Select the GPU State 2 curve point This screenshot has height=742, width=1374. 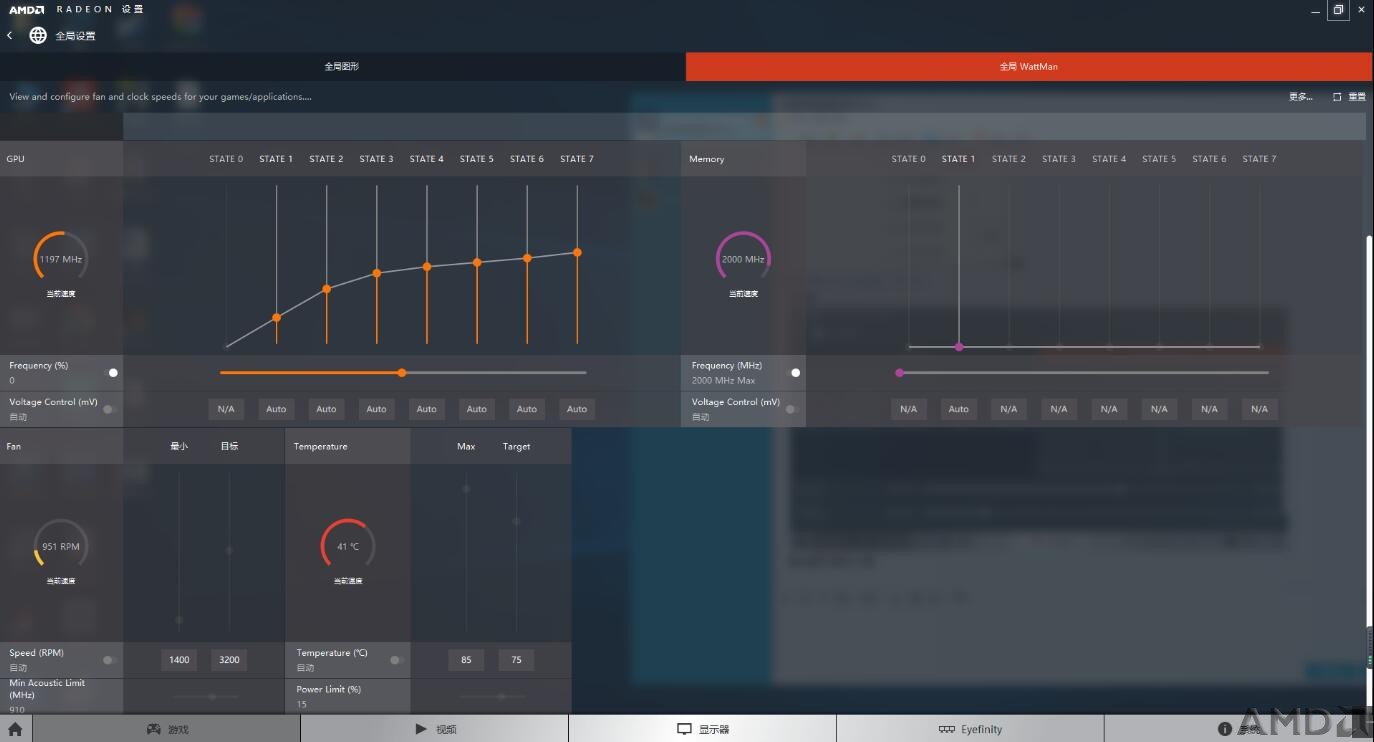[326, 289]
